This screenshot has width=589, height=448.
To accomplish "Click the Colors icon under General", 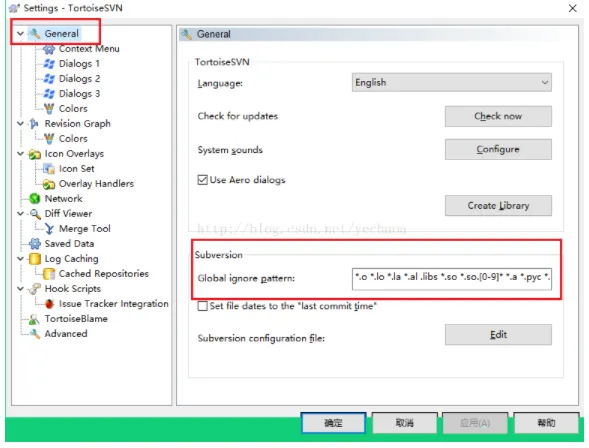I will pyautogui.click(x=49, y=109).
